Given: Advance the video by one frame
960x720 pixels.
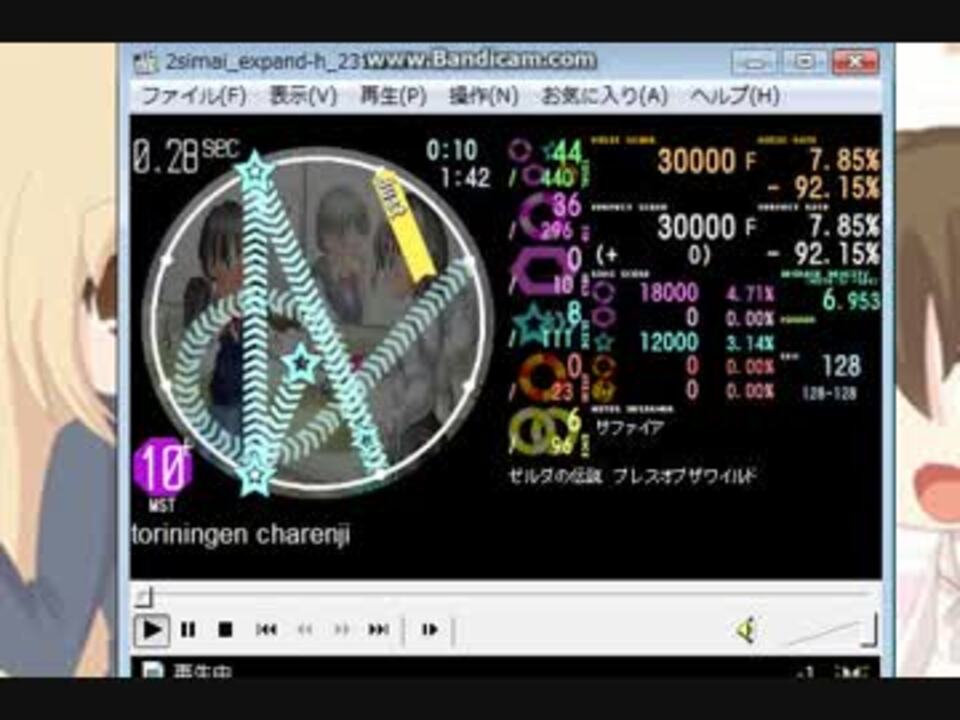Looking at the screenshot, I should (x=429, y=629).
